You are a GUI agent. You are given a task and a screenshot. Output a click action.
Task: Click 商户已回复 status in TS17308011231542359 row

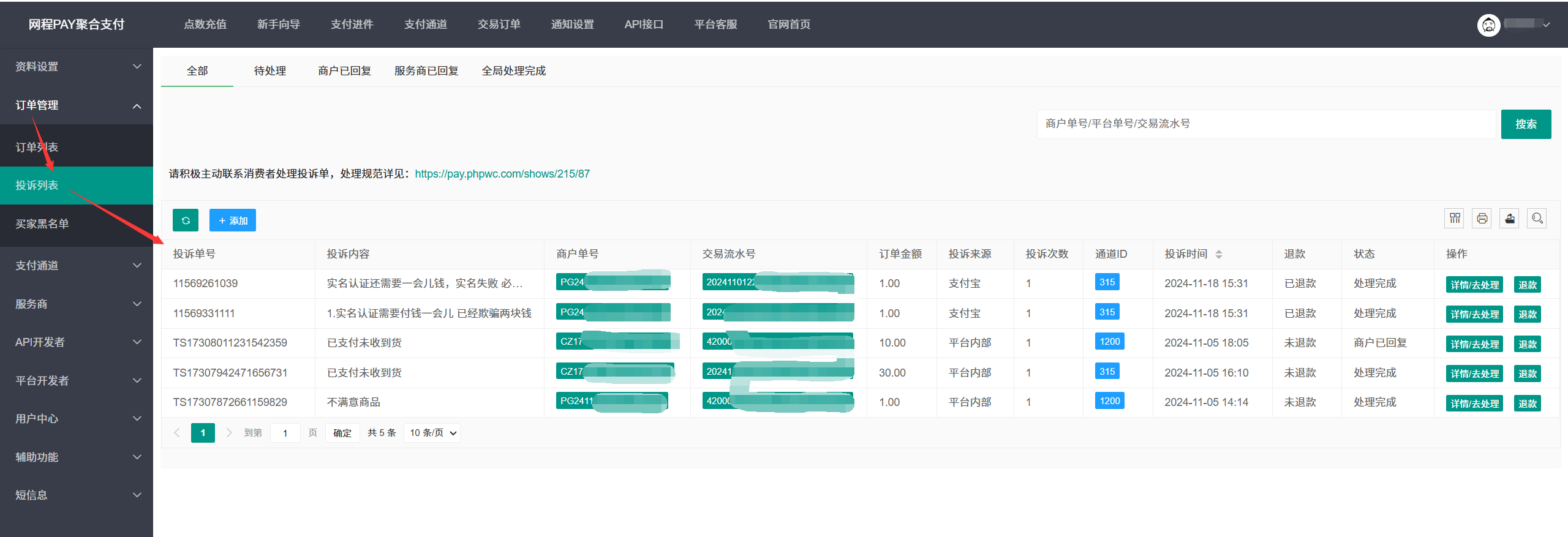click(x=1380, y=343)
